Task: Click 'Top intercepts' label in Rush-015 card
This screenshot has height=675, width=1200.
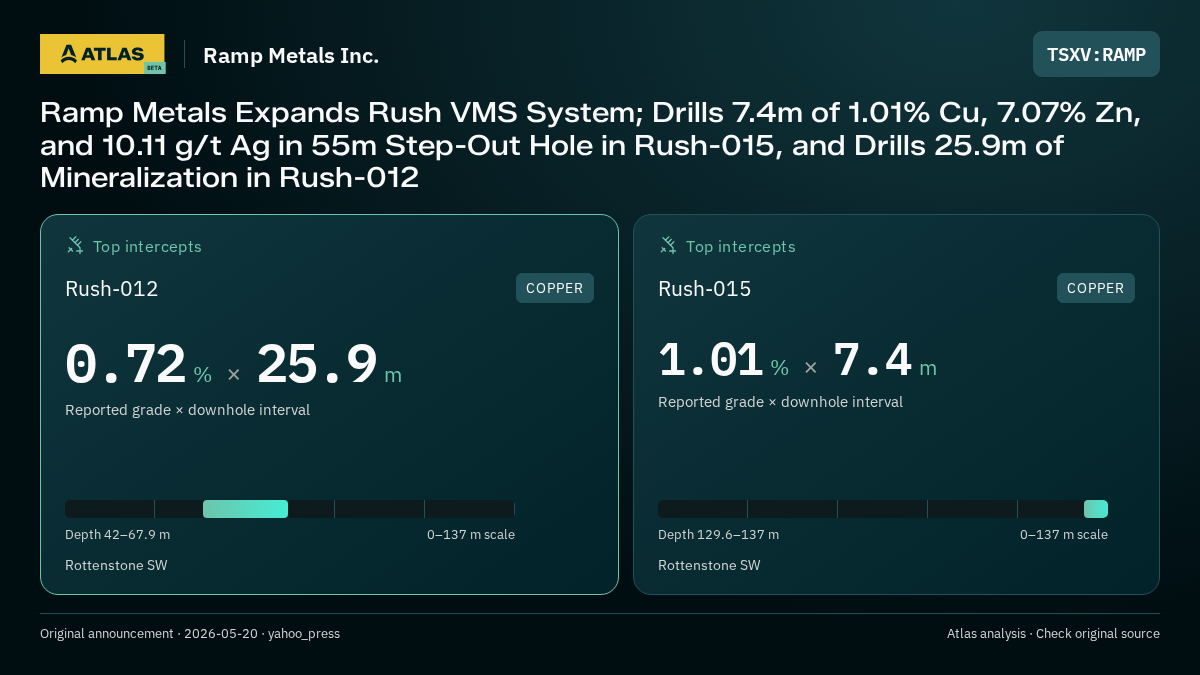Action: (x=740, y=246)
